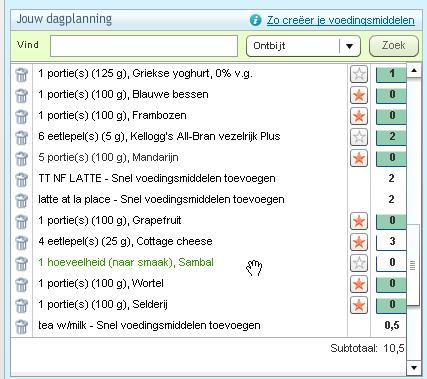Remove the Blauwe bessen row via trash icon
The width and height of the screenshot is (427, 379).
tap(22, 95)
